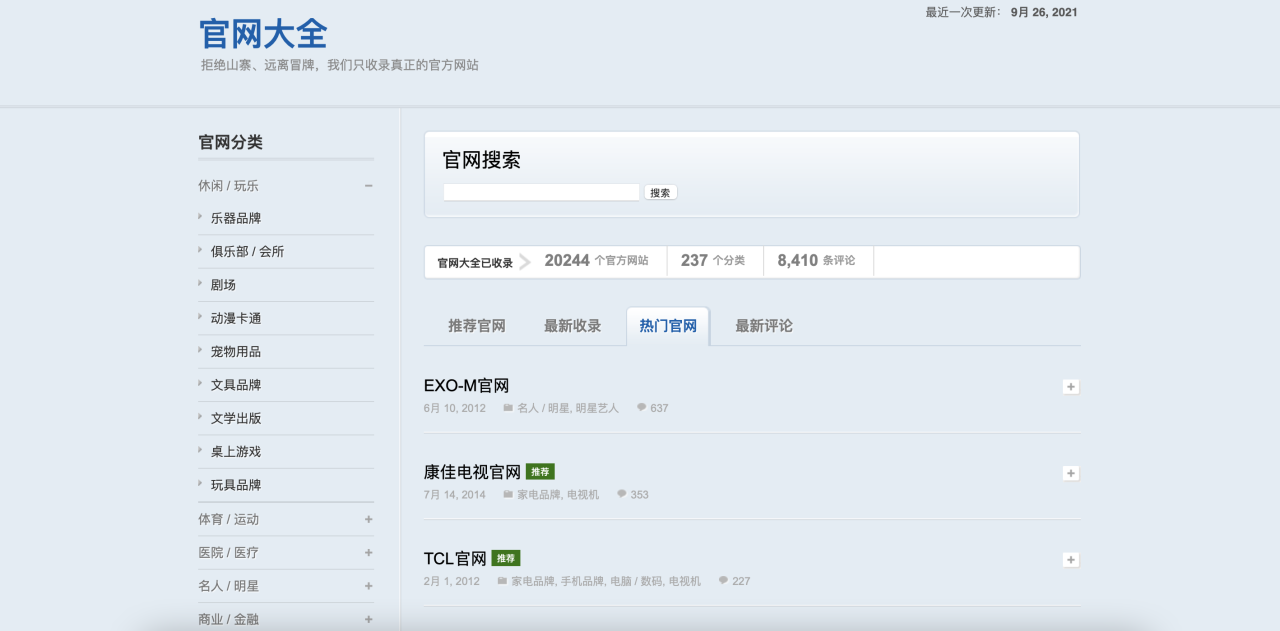Open the TCL官网 entry title
The width and height of the screenshot is (1280, 631).
455,558
